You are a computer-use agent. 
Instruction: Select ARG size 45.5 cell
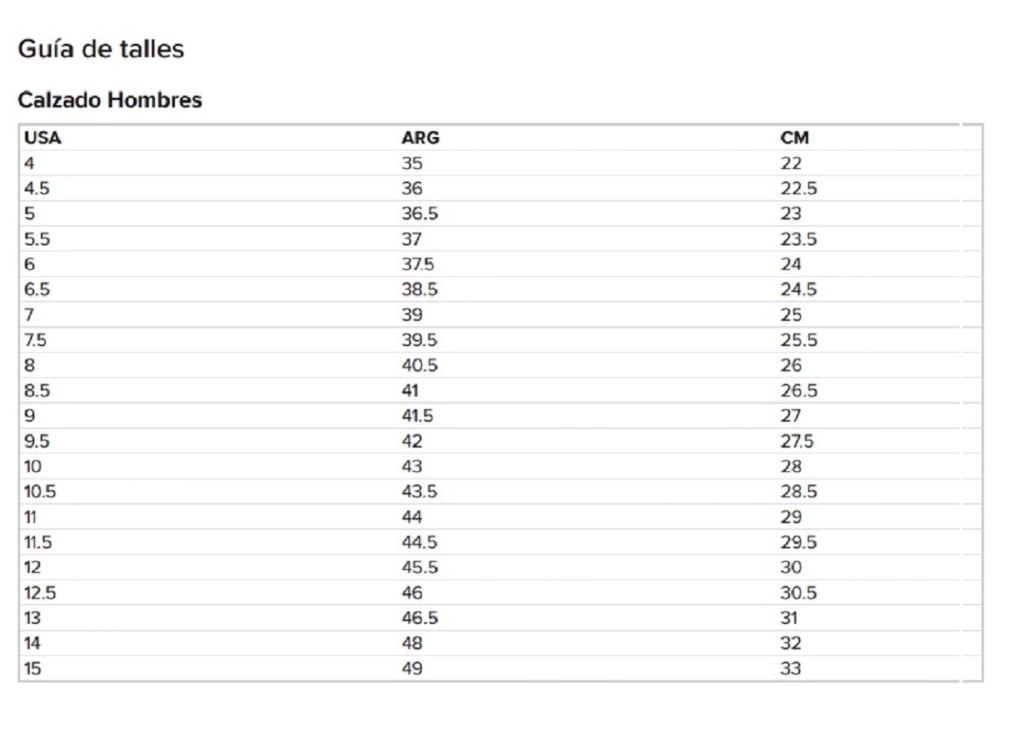[420, 567]
